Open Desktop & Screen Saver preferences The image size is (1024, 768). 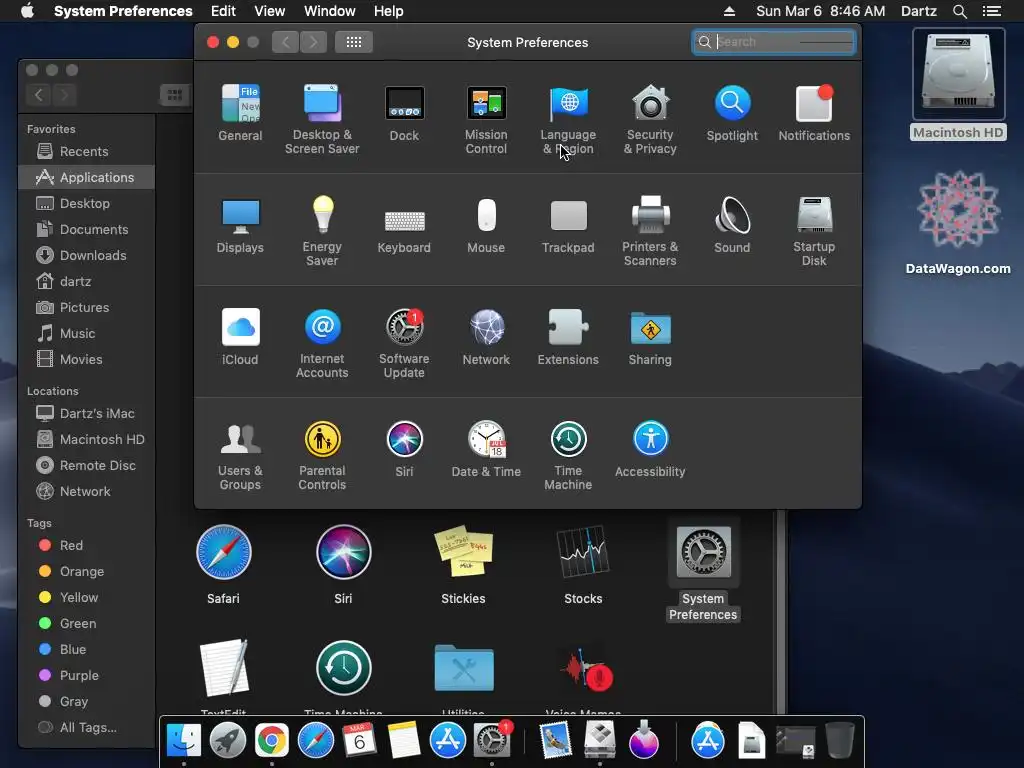click(322, 120)
